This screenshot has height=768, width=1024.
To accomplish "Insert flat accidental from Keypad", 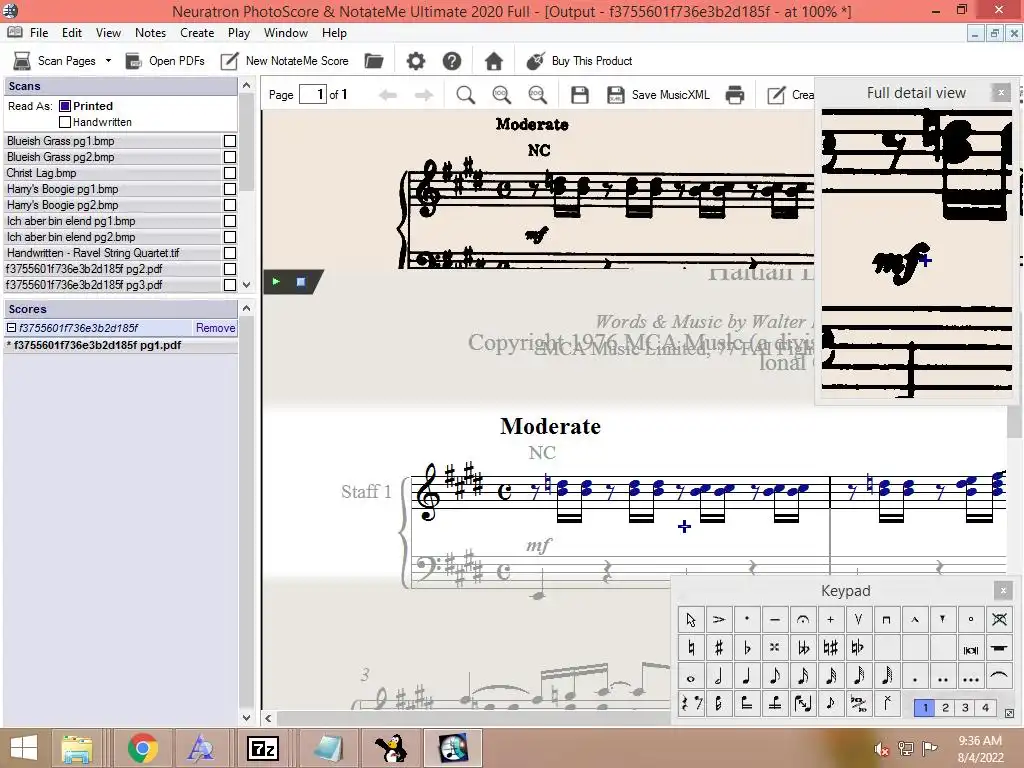I will point(746,647).
